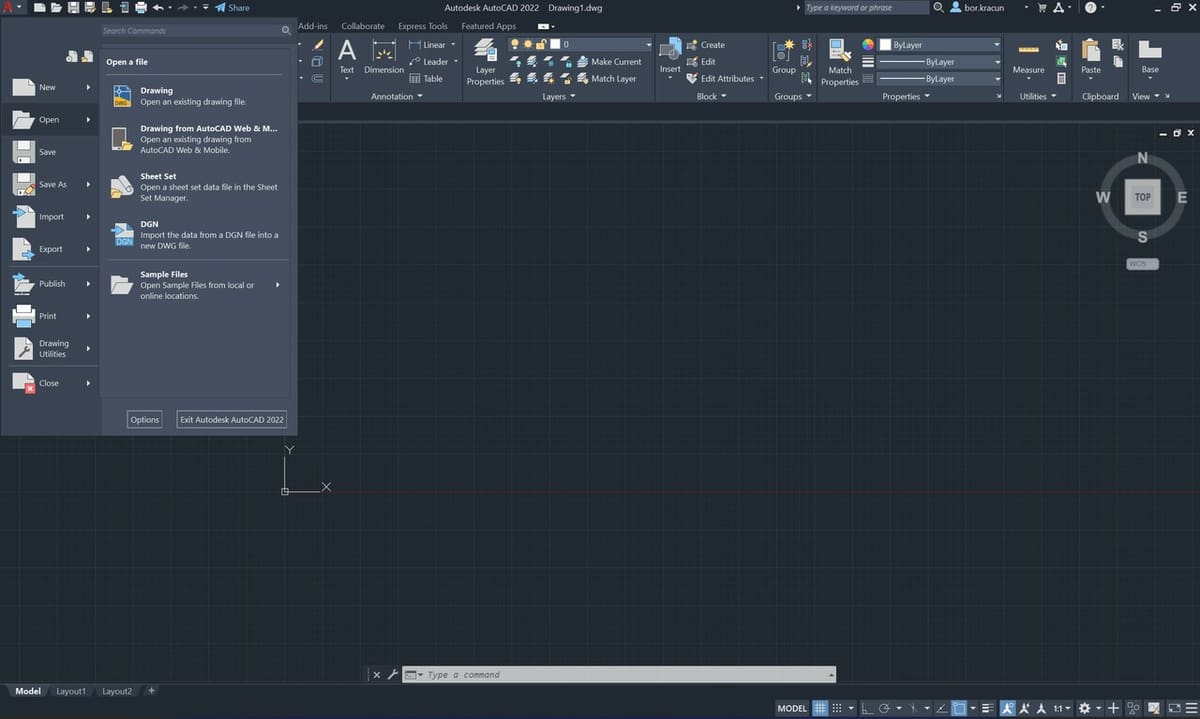Click the Search Commands field
Image resolution: width=1200 pixels, height=719 pixels.
190,31
